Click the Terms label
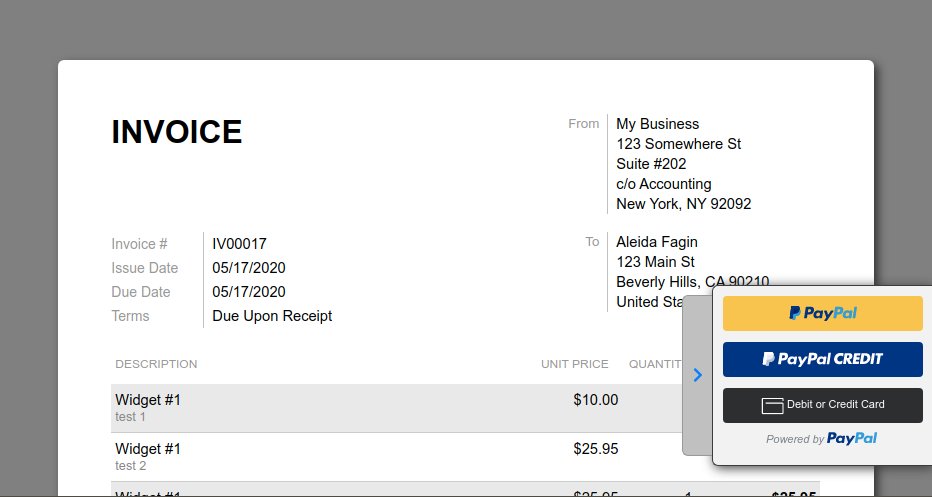932x497 pixels. 130,316
